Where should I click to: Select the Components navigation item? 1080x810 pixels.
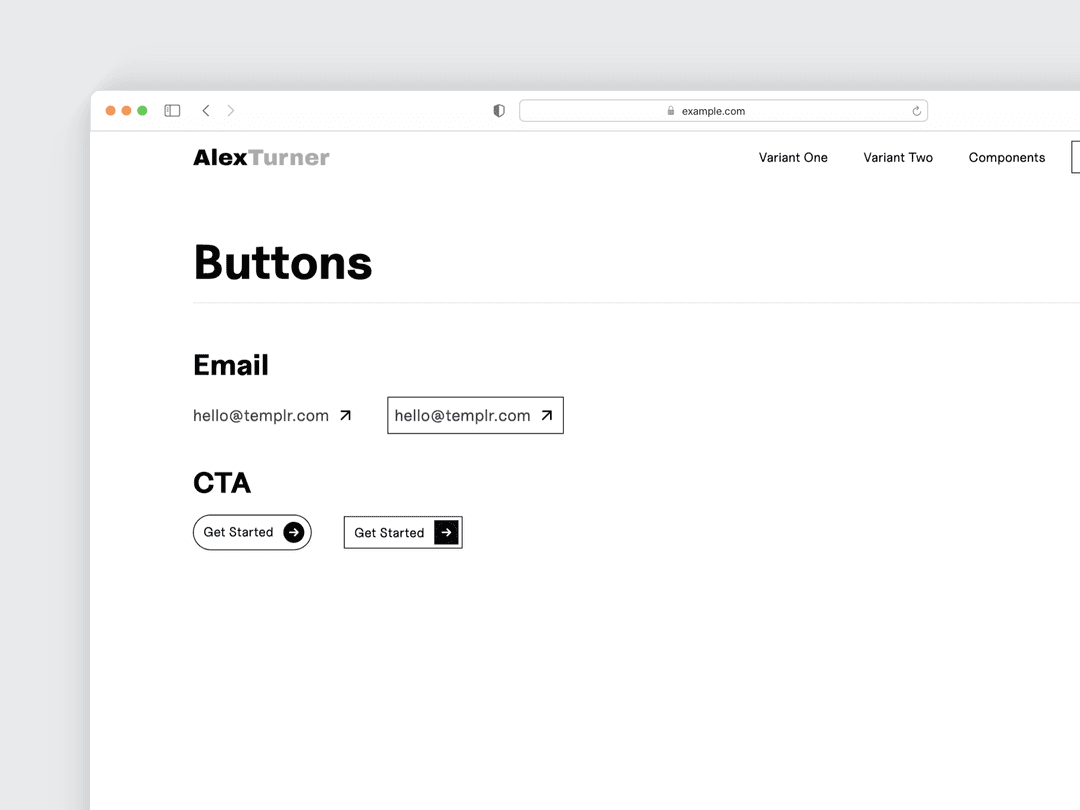[1006, 157]
